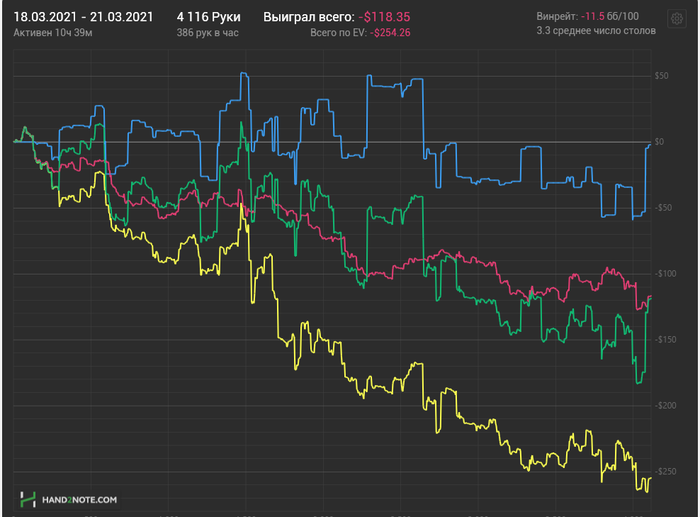Image resolution: width=700 pixels, height=517 pixels.
Task: Click '3.3 среднее число столов' text
Action: (x=596, y=31)
